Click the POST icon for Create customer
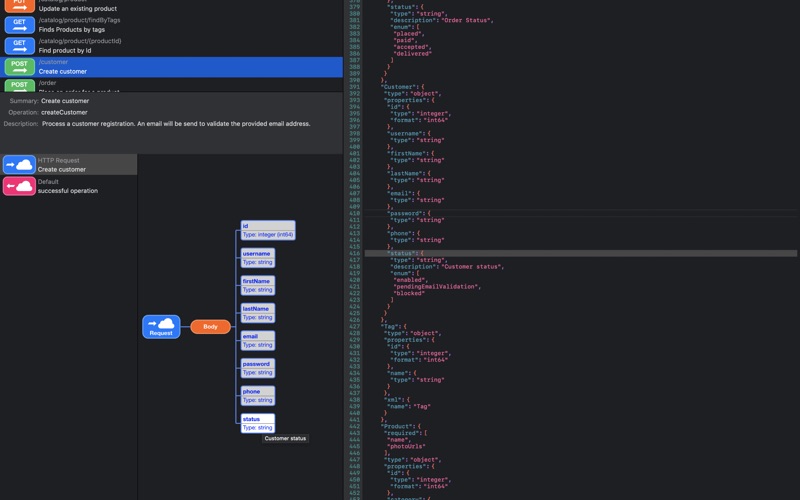 [19, 67]
